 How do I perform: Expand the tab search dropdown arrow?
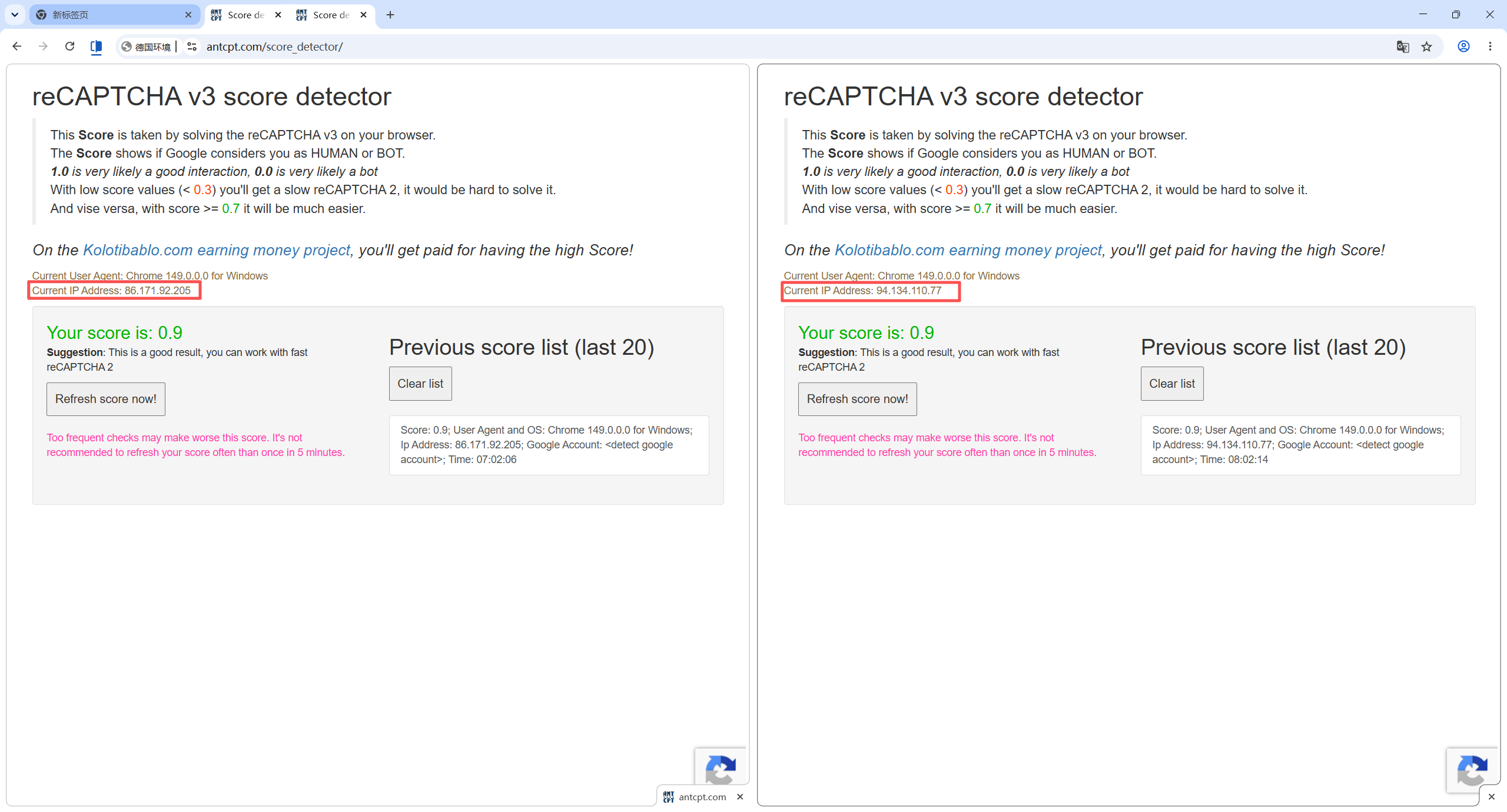click(x=15, y=15)
